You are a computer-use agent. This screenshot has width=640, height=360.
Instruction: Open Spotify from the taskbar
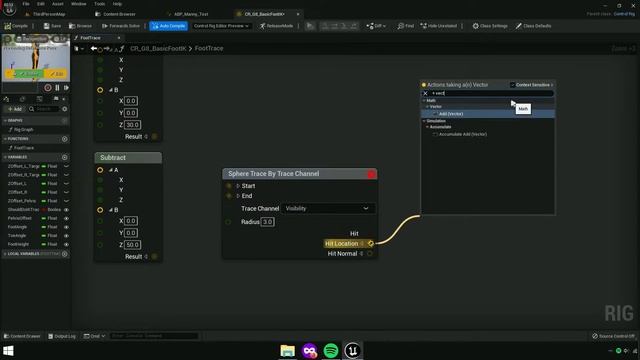[x=331, y=351]
